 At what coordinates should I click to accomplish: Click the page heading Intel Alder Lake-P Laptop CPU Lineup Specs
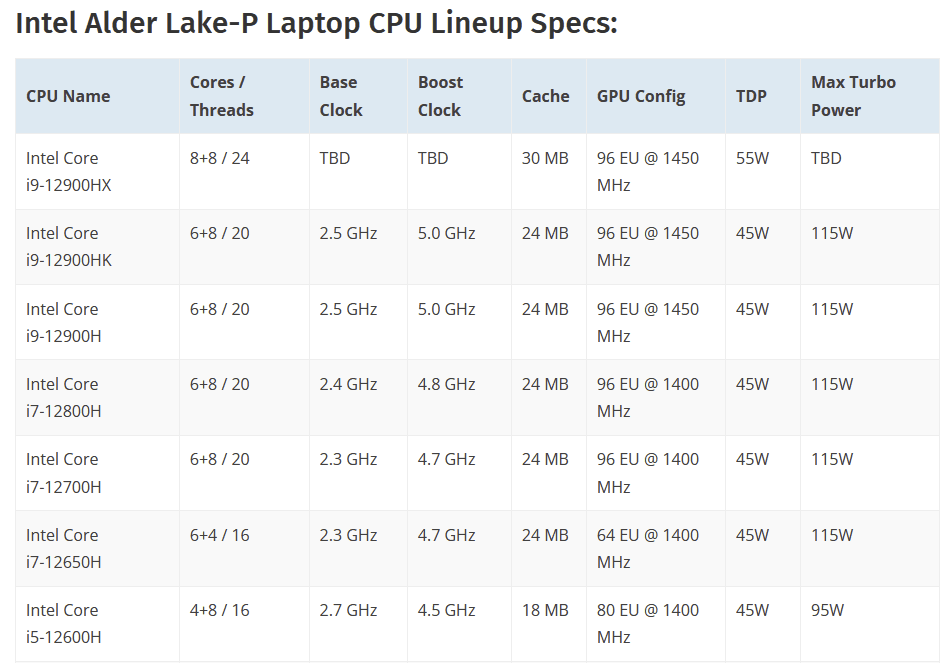click(x=316, y=24)
